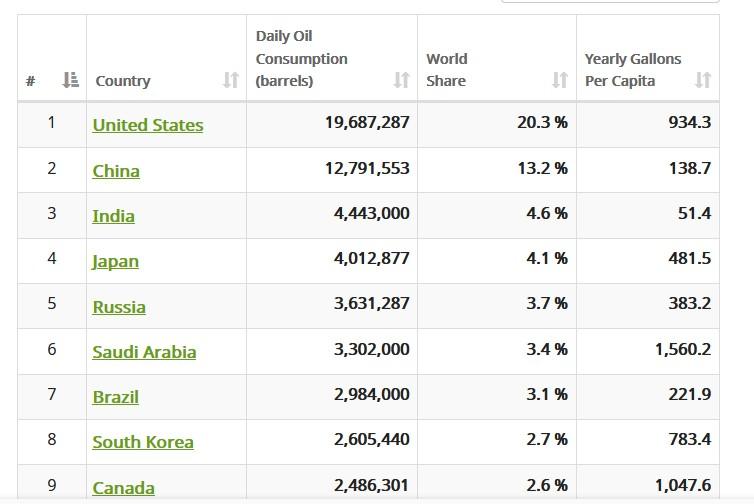Image resolution: width=754 pixels, height=504 pixels.
Task: Open the Brazil country link
Action: coord(115,397)
